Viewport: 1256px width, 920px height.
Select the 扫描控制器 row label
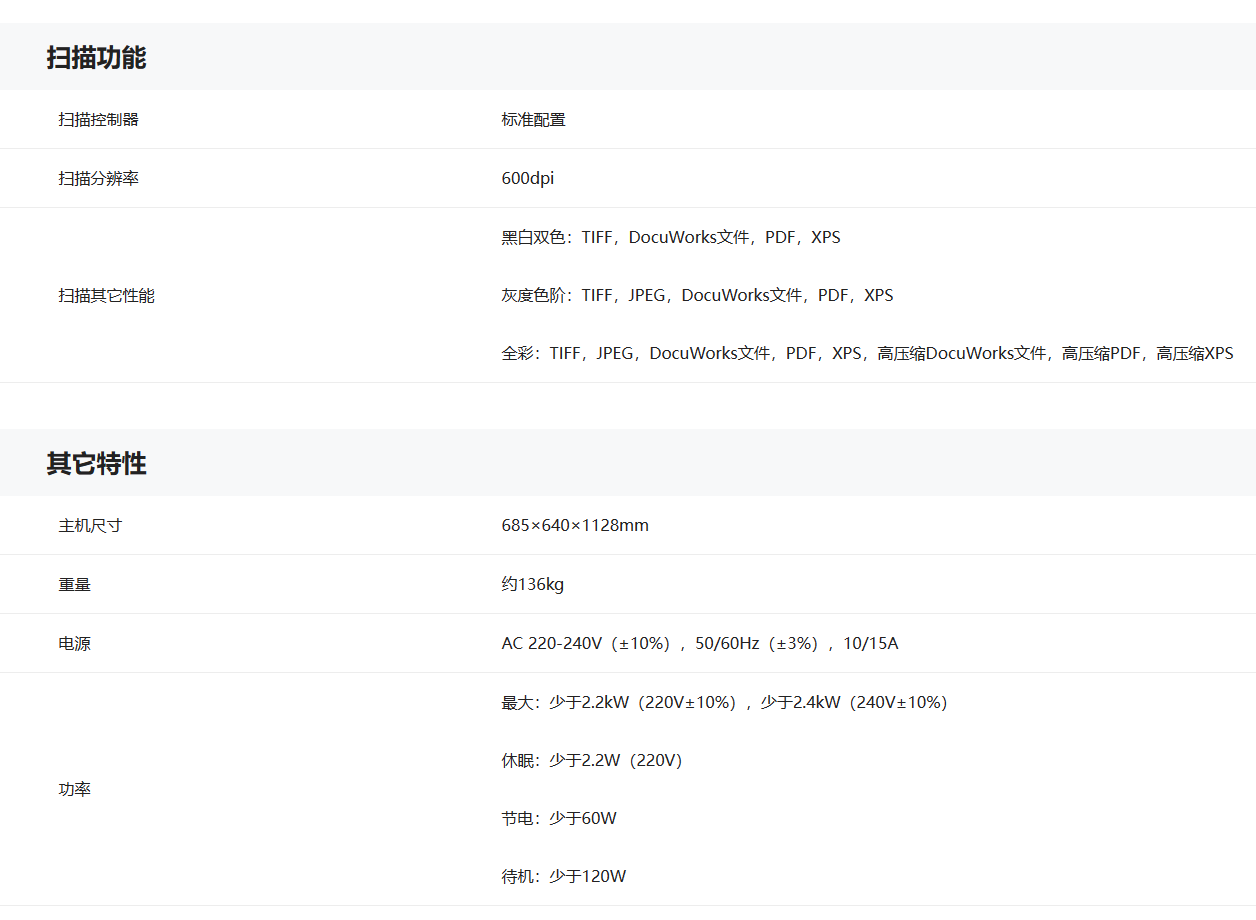98,120
